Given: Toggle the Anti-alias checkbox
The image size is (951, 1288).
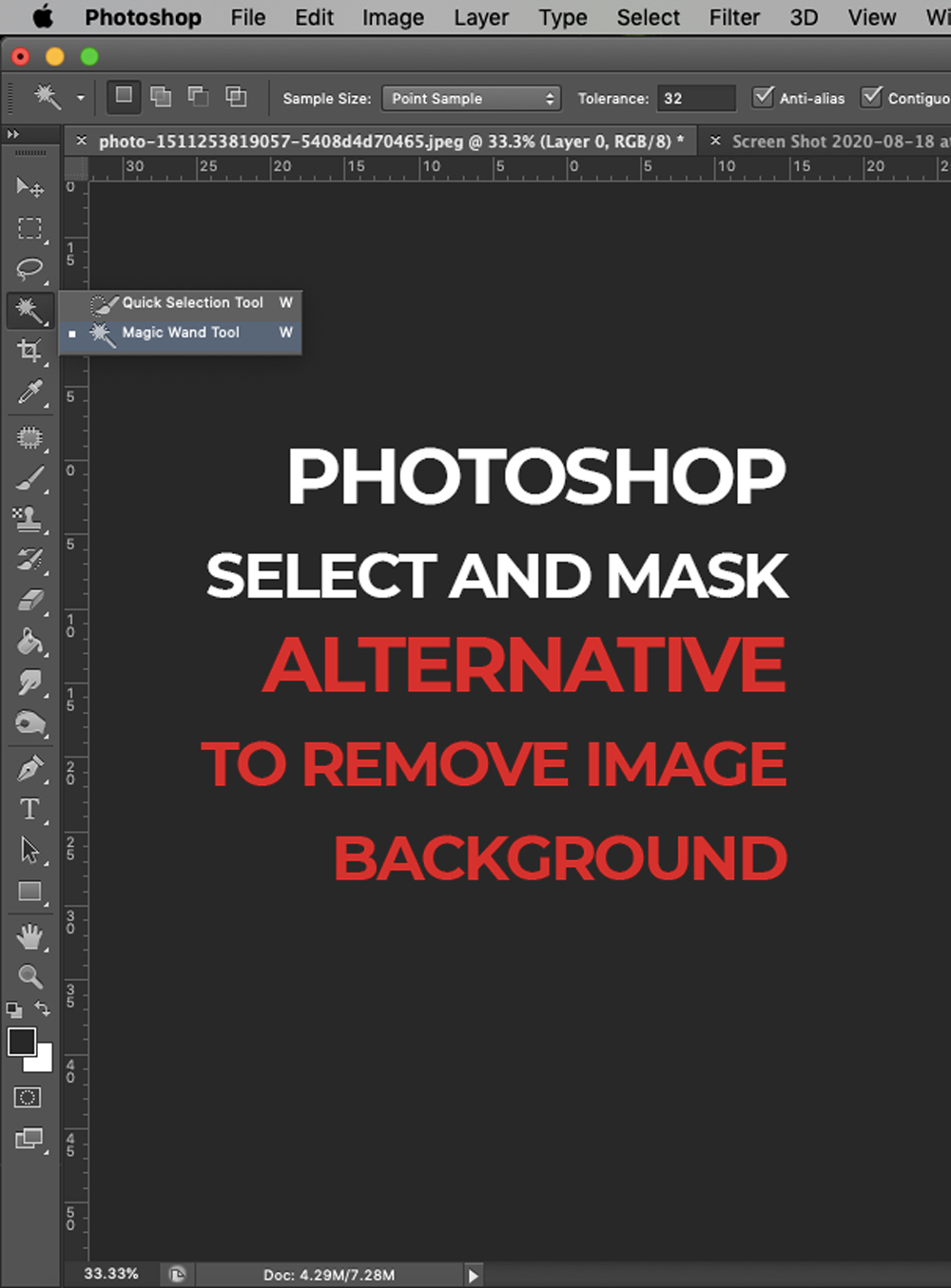Looking at the screenshot, I should [x=763, y=96].
